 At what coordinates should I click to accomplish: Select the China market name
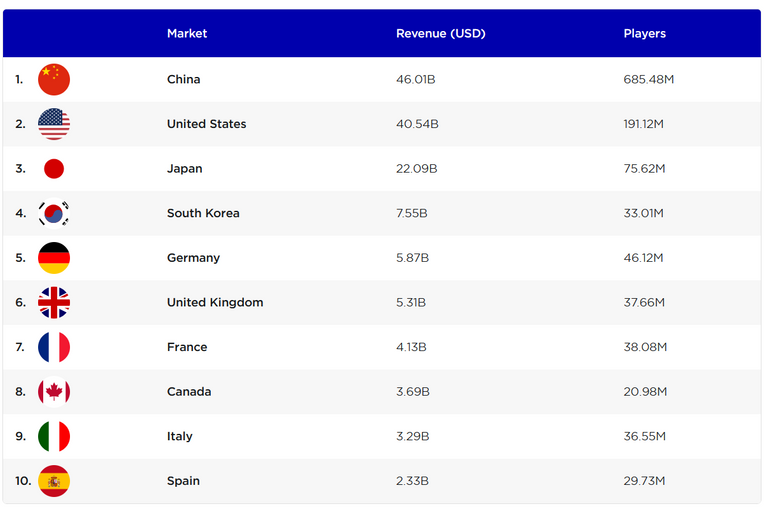click(x=183, y=79)
